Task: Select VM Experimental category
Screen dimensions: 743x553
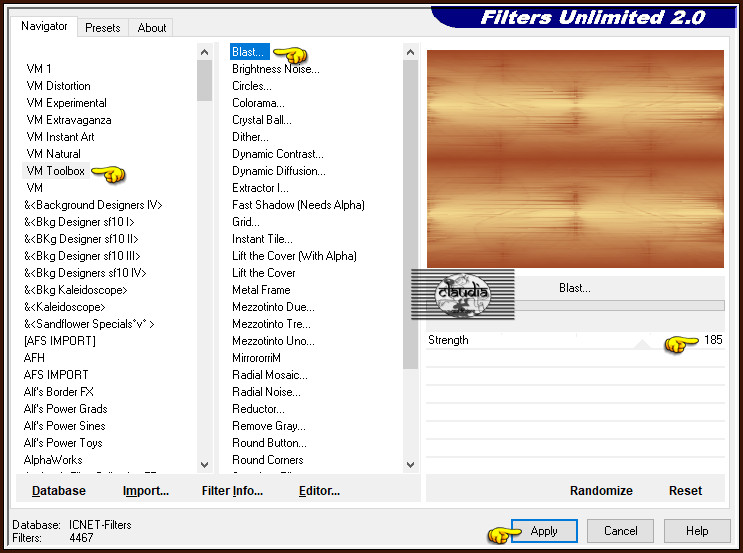Action: click(x=66, y=103)
